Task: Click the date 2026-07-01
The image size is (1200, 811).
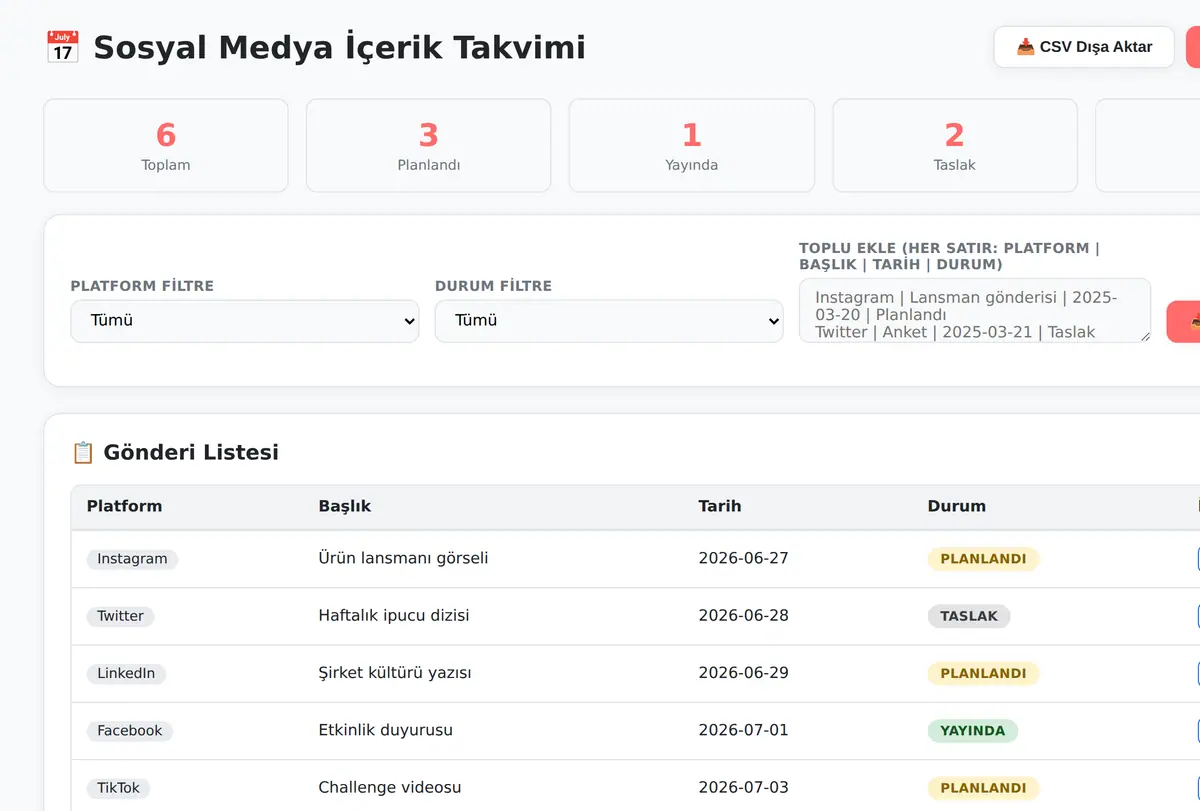Action: [x=744, y=730]
